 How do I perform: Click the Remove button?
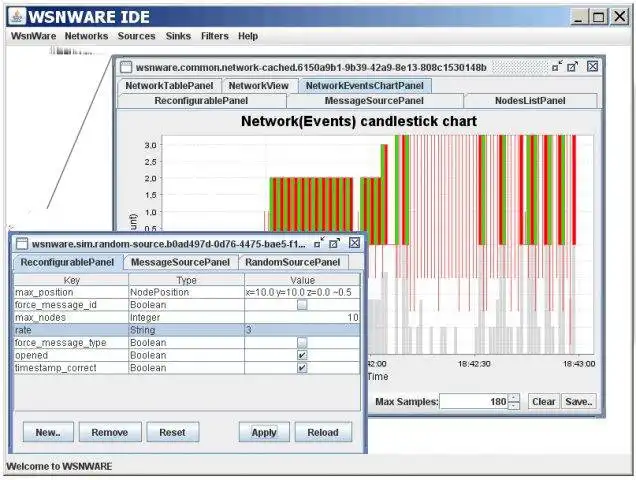coord(110,432)
